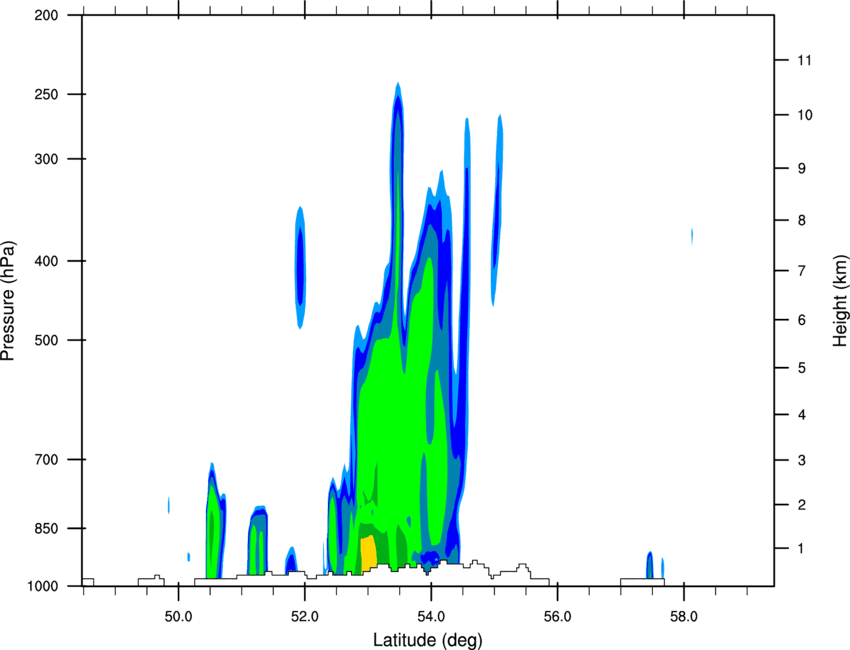Pick height tick label 6
Screen dimensions: 850x650
(802, 320)
